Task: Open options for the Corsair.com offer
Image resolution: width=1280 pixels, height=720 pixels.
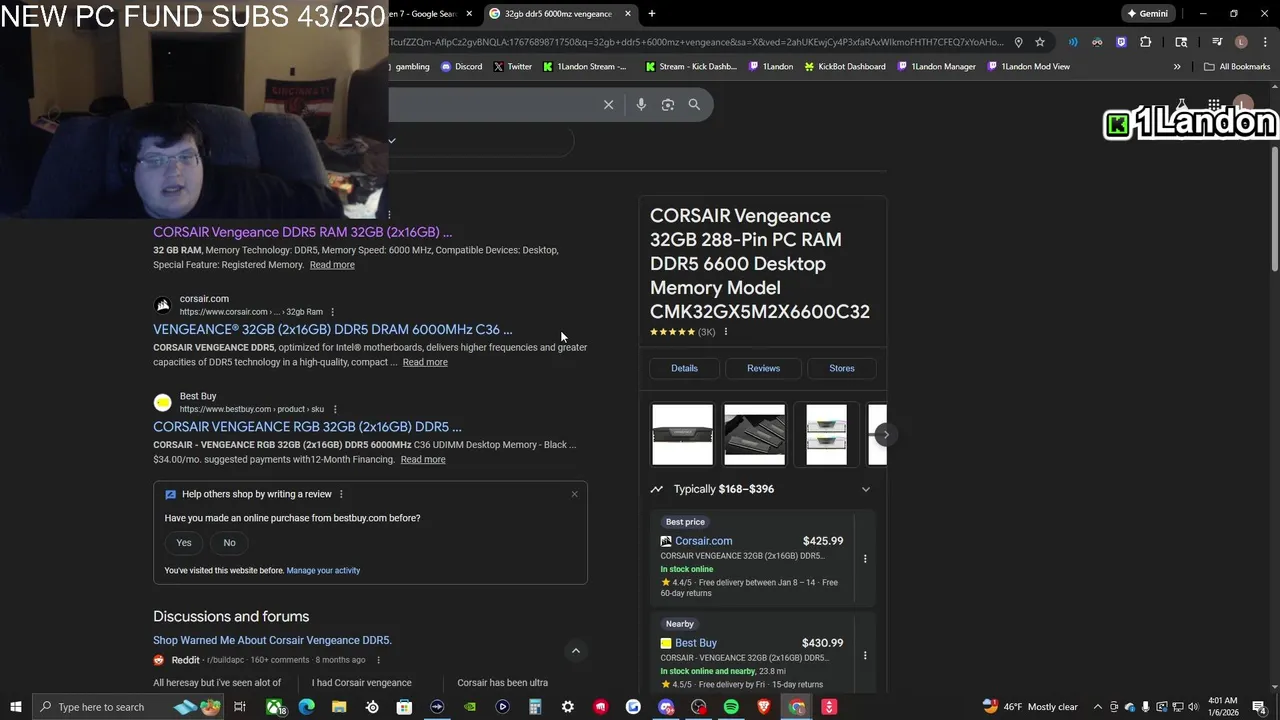Action: coord(865,559)
